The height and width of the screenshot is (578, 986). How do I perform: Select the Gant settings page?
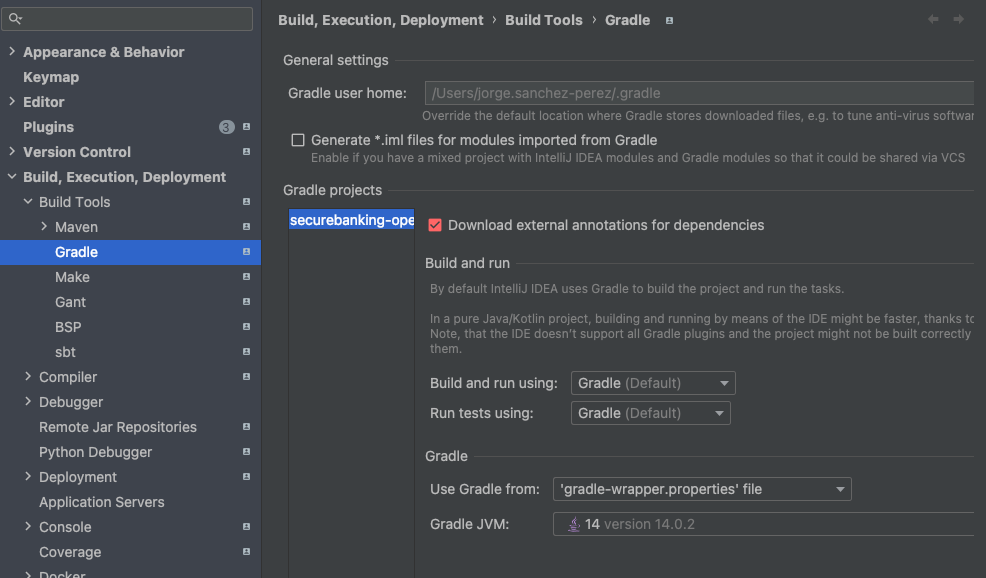(x=70, y=303)
